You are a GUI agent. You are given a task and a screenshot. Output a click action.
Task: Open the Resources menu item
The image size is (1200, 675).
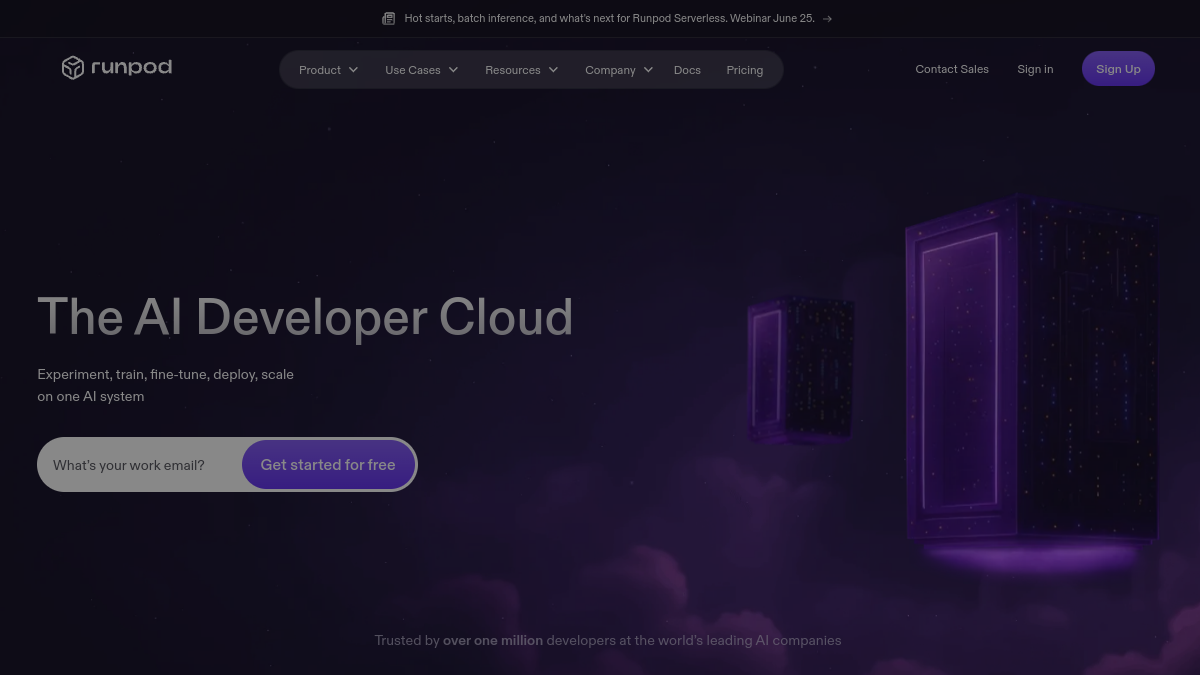[513, 70]
